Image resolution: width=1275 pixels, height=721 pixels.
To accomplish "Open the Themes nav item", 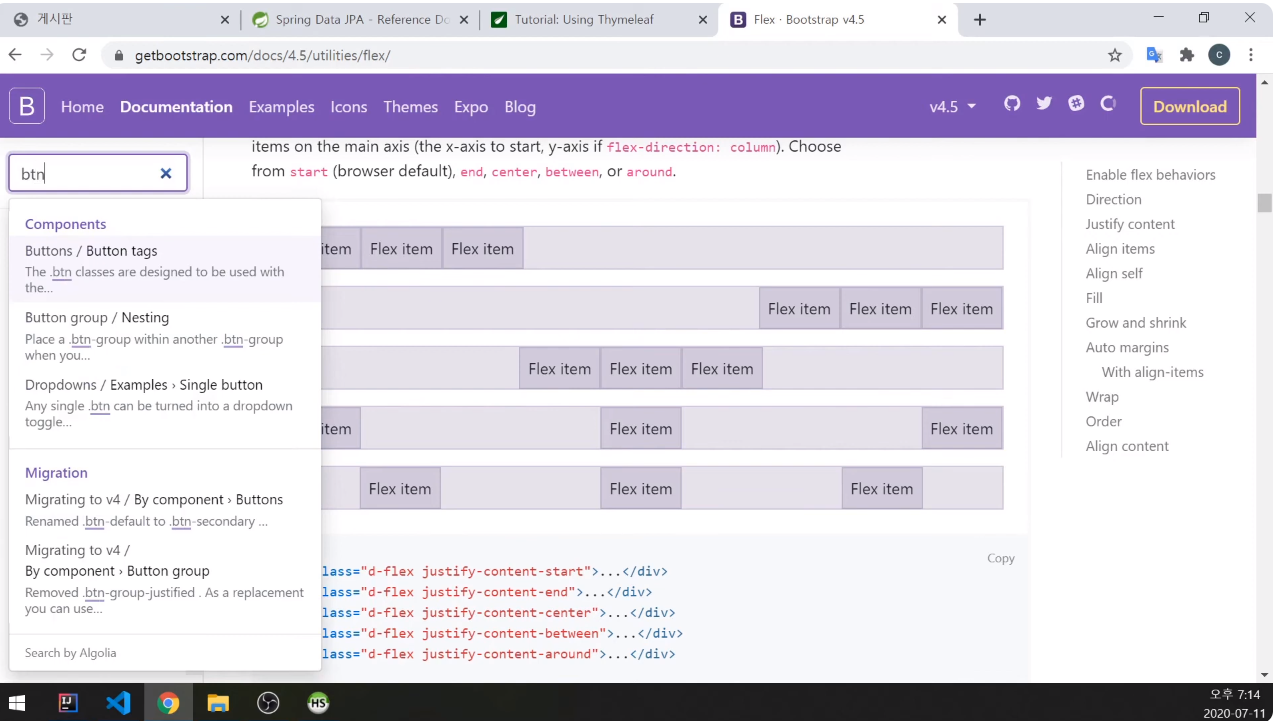I will 411,106.
